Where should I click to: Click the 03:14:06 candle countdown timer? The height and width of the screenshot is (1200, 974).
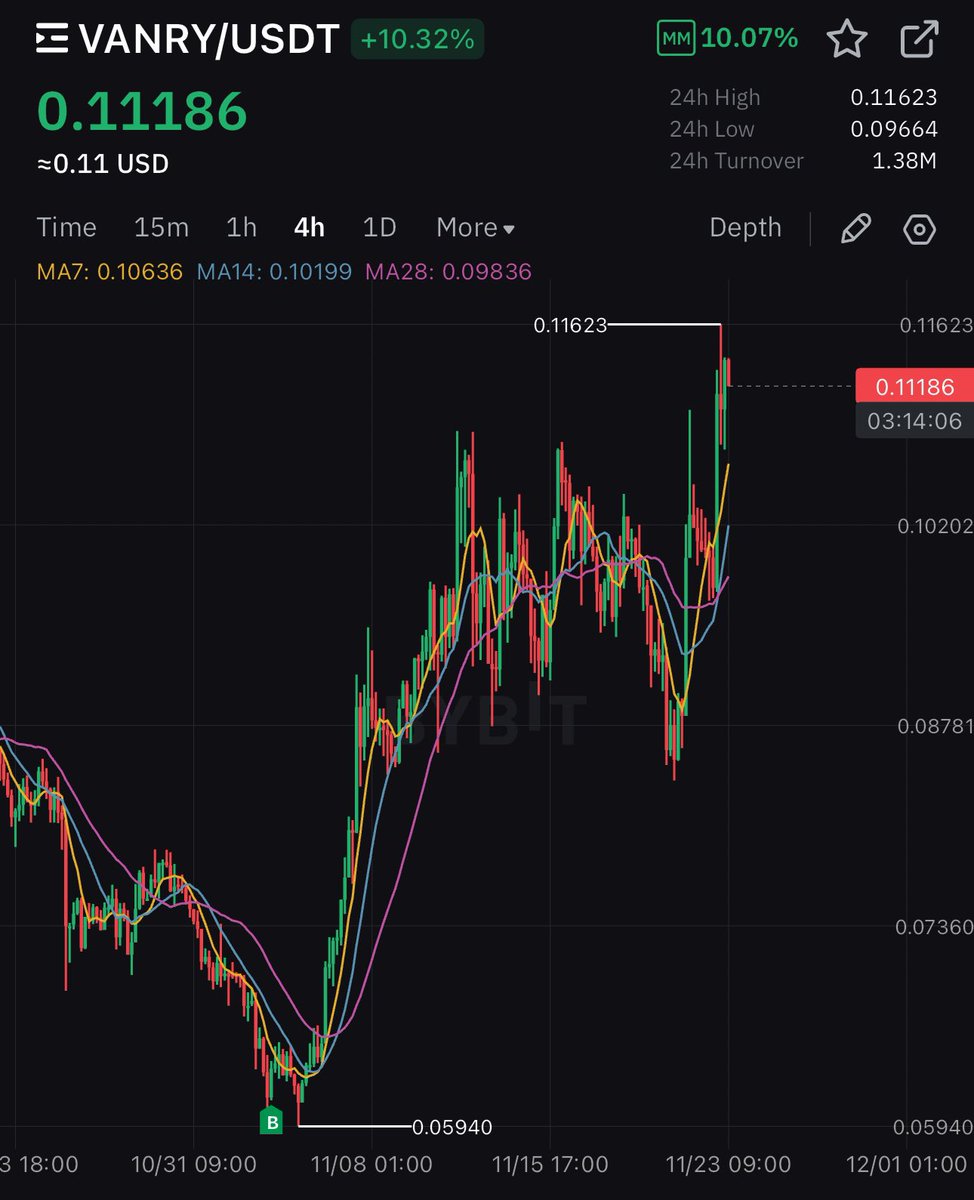[x=914, y=421]
